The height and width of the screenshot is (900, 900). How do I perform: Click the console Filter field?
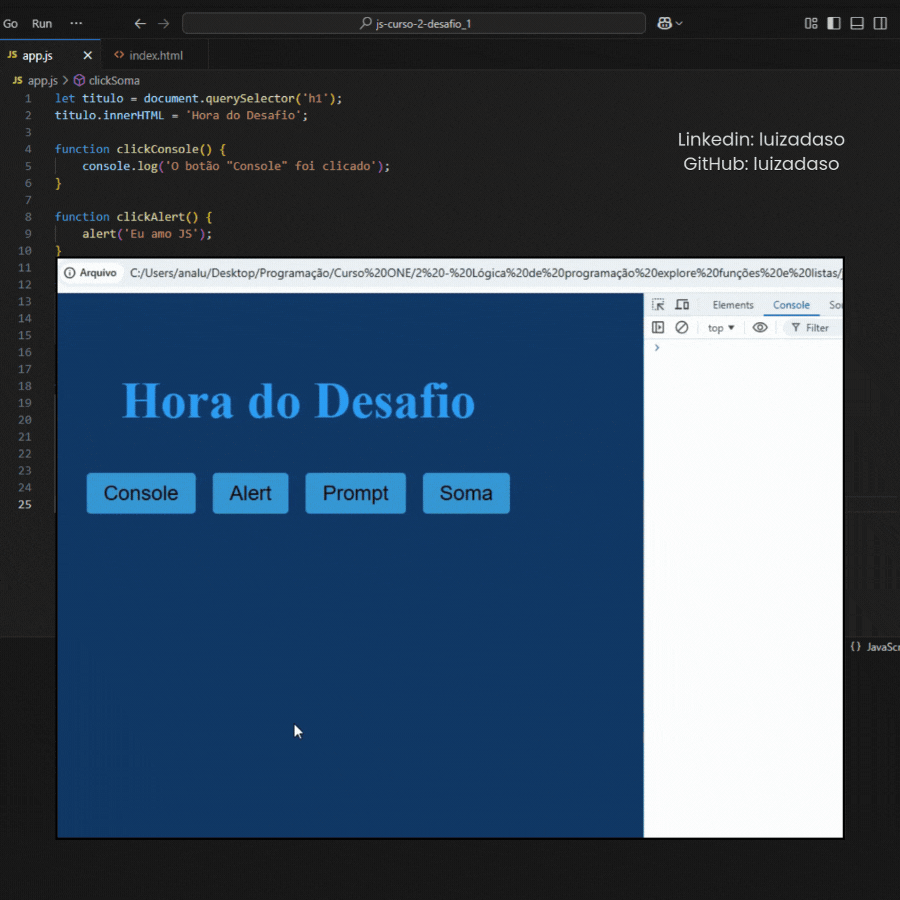pyautogui.click(x=813, y=328)
